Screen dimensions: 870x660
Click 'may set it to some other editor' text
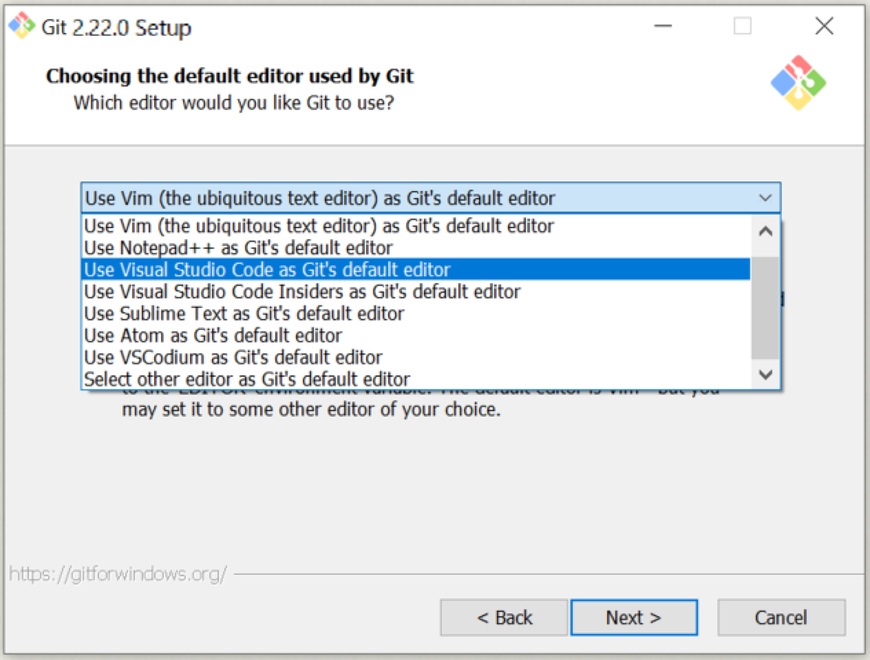[311, 410]
